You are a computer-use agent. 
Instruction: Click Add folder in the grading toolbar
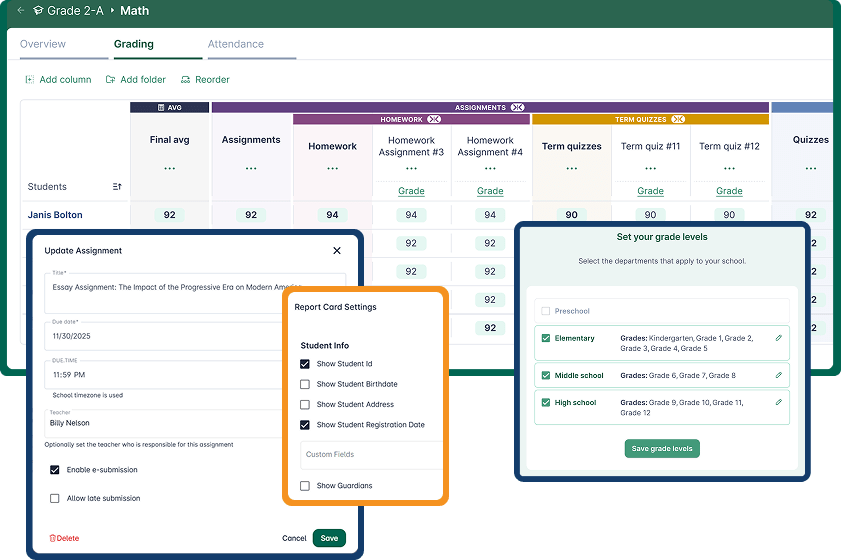click(x=136, y=80)
